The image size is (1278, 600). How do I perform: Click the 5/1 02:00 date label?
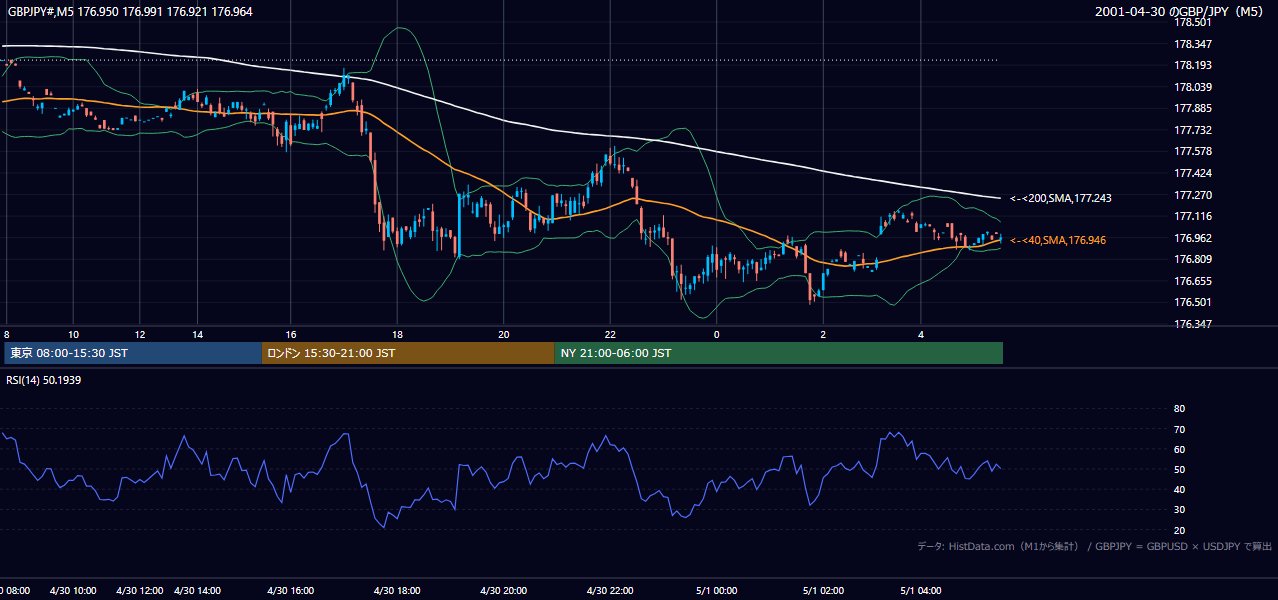tap(823, 591)
